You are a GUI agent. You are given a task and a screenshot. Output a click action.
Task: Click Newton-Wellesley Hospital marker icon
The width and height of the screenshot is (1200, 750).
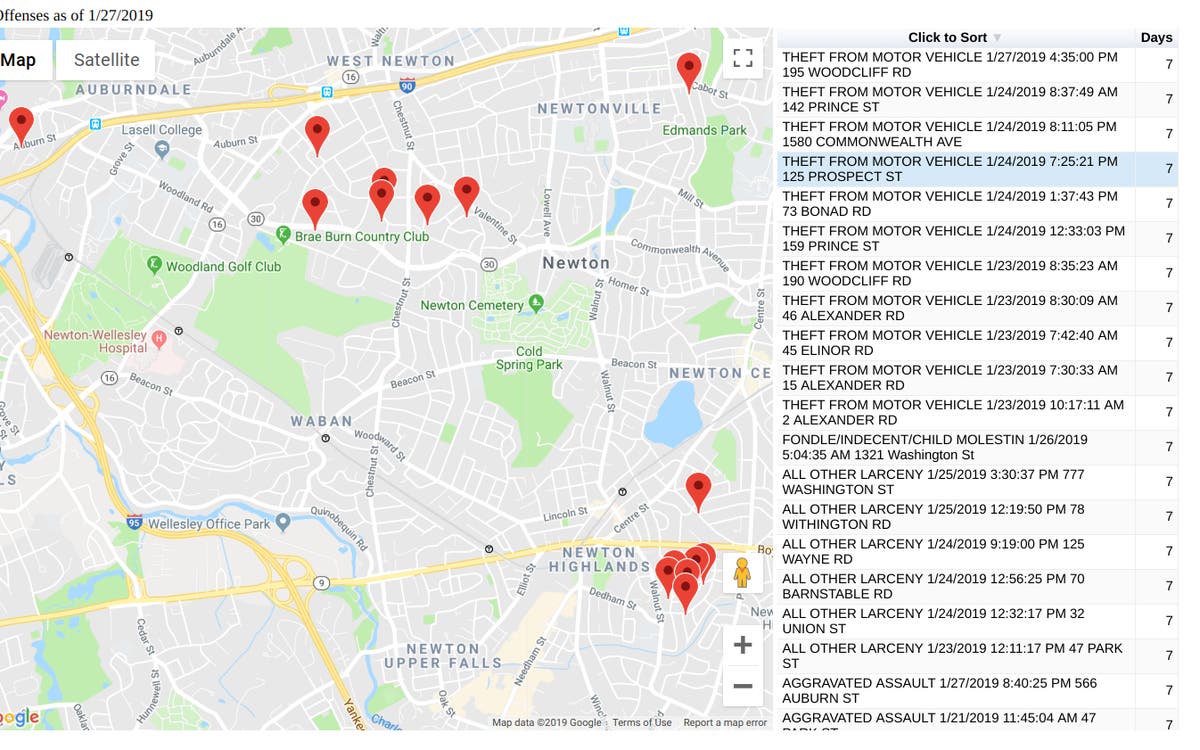click(158, 341)
